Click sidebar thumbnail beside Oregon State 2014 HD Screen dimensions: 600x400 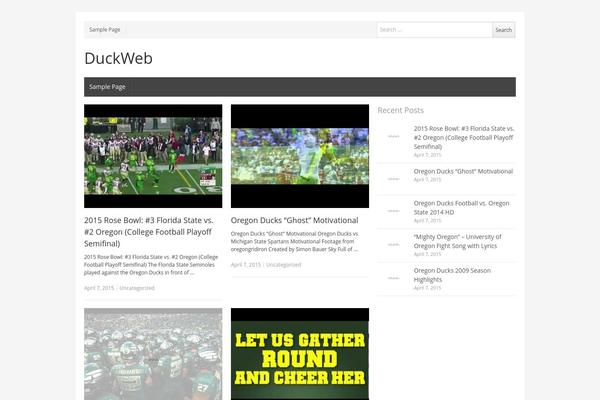[394, 211]
